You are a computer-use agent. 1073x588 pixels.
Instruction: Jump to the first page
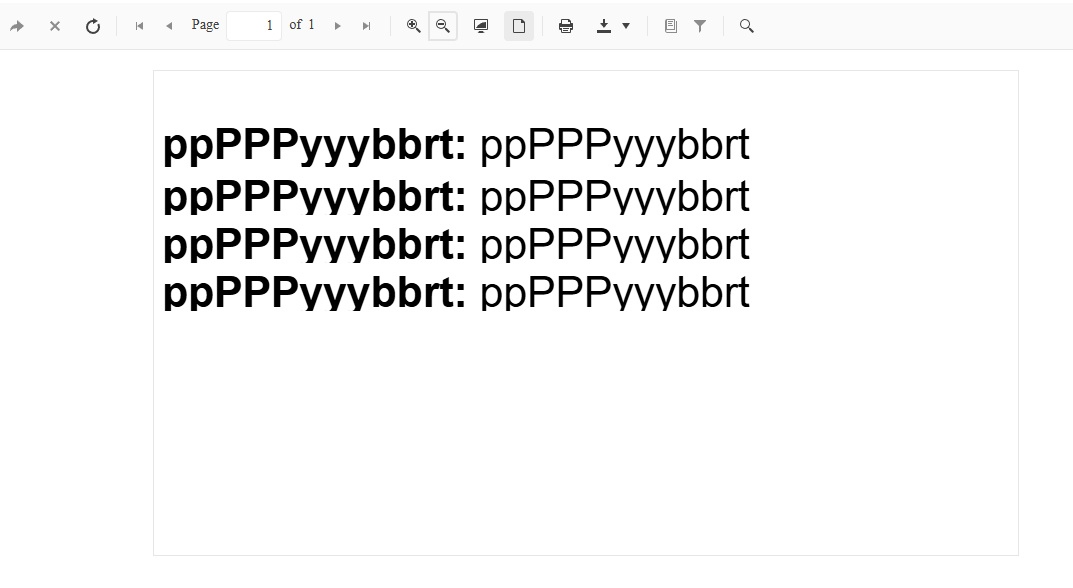coord(139,26)
